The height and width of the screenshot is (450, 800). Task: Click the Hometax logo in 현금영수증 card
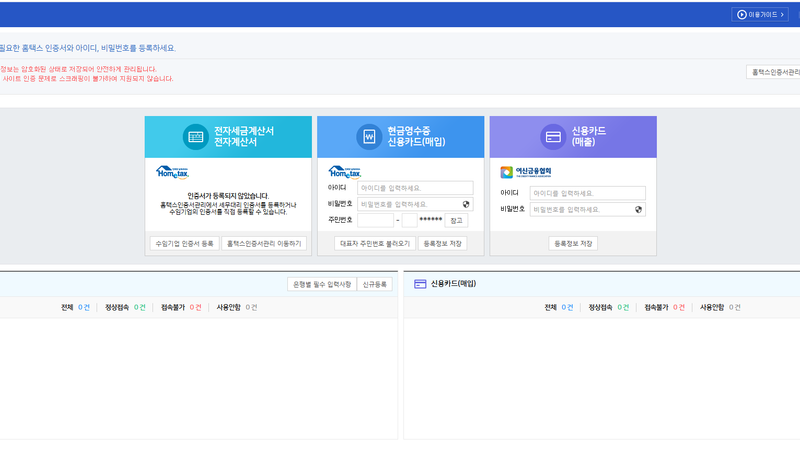pos(345,172)
